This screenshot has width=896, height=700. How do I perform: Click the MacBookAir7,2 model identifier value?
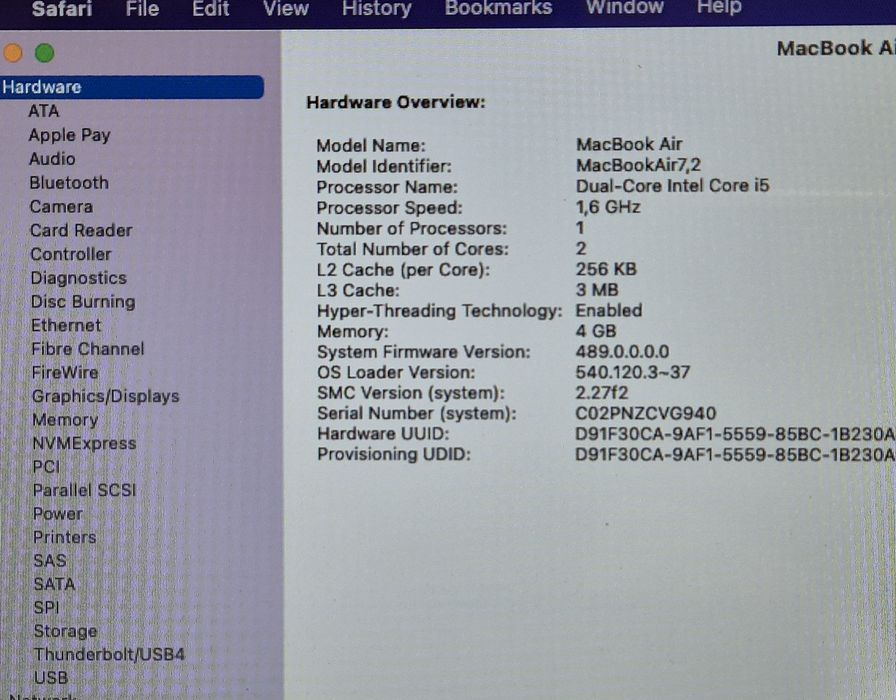[638, 165]
